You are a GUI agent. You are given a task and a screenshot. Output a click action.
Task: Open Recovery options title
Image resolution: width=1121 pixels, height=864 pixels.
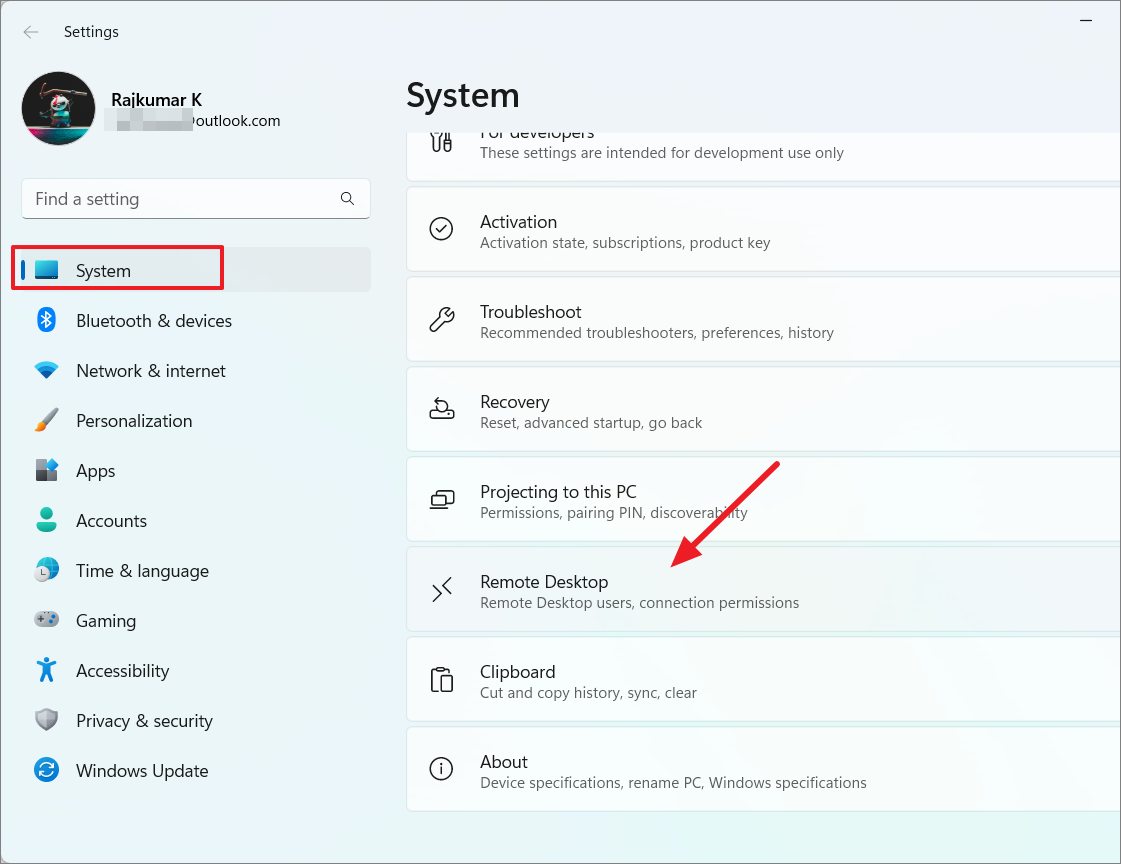515,402
